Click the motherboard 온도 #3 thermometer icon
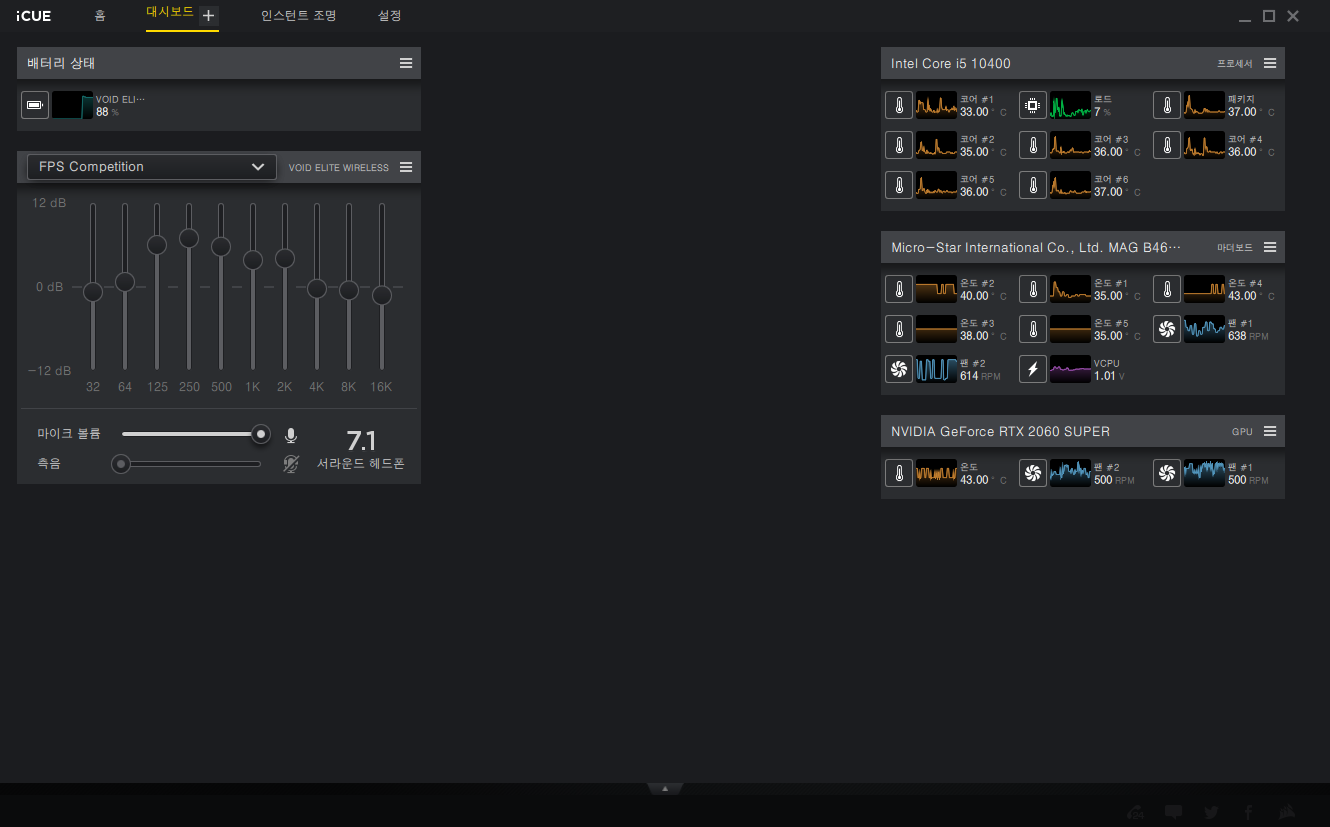Screen dimensions: 1330x827 pos(899,329)
